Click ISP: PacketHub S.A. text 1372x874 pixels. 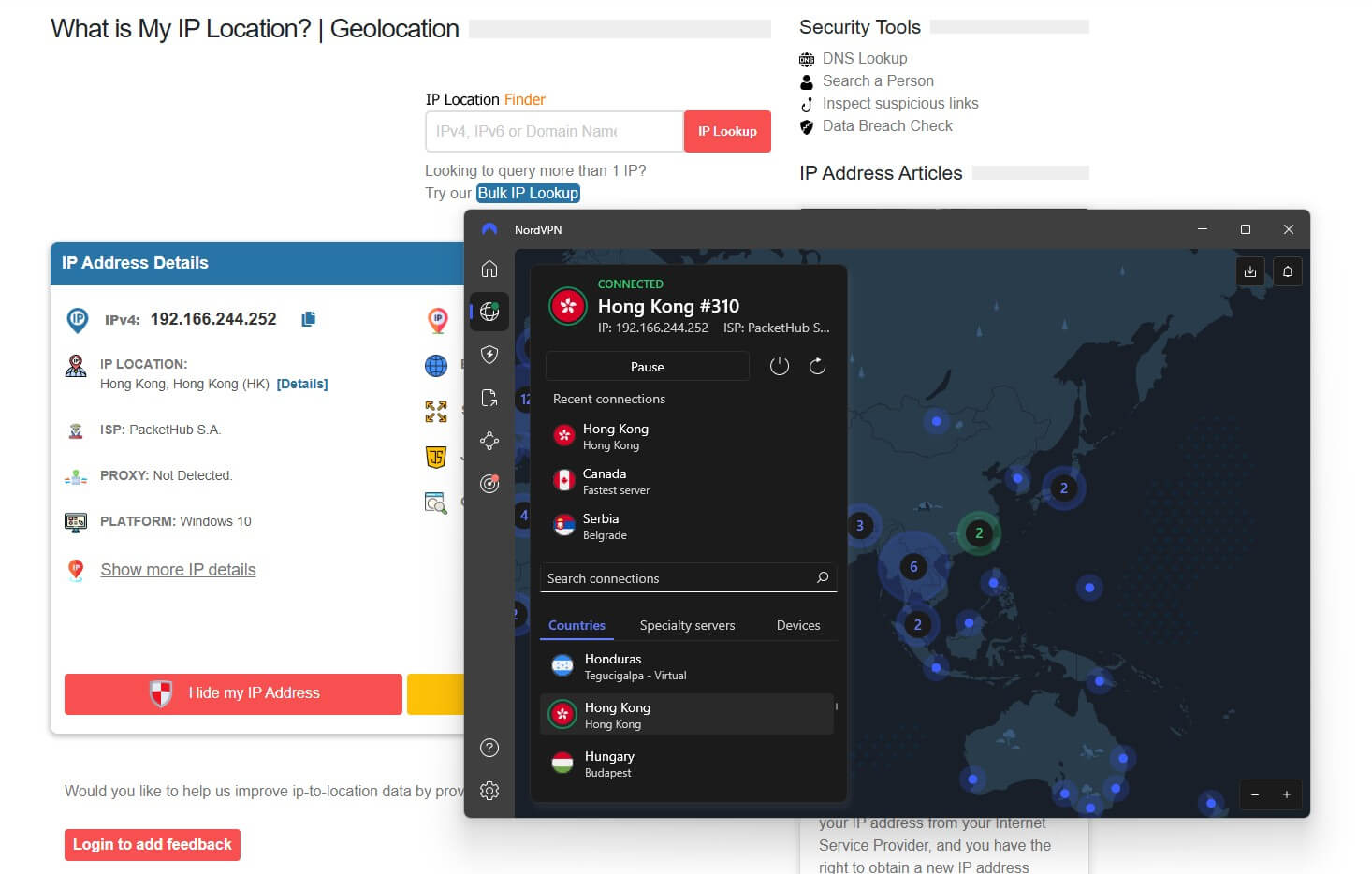point(160,430)
